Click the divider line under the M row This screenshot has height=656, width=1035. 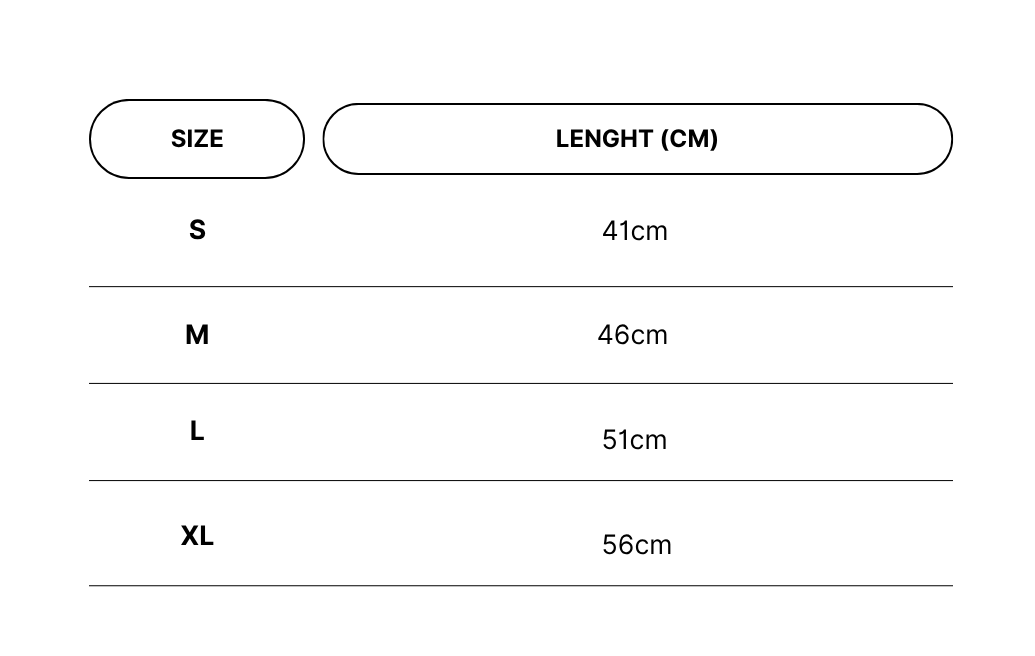[521, 383]
